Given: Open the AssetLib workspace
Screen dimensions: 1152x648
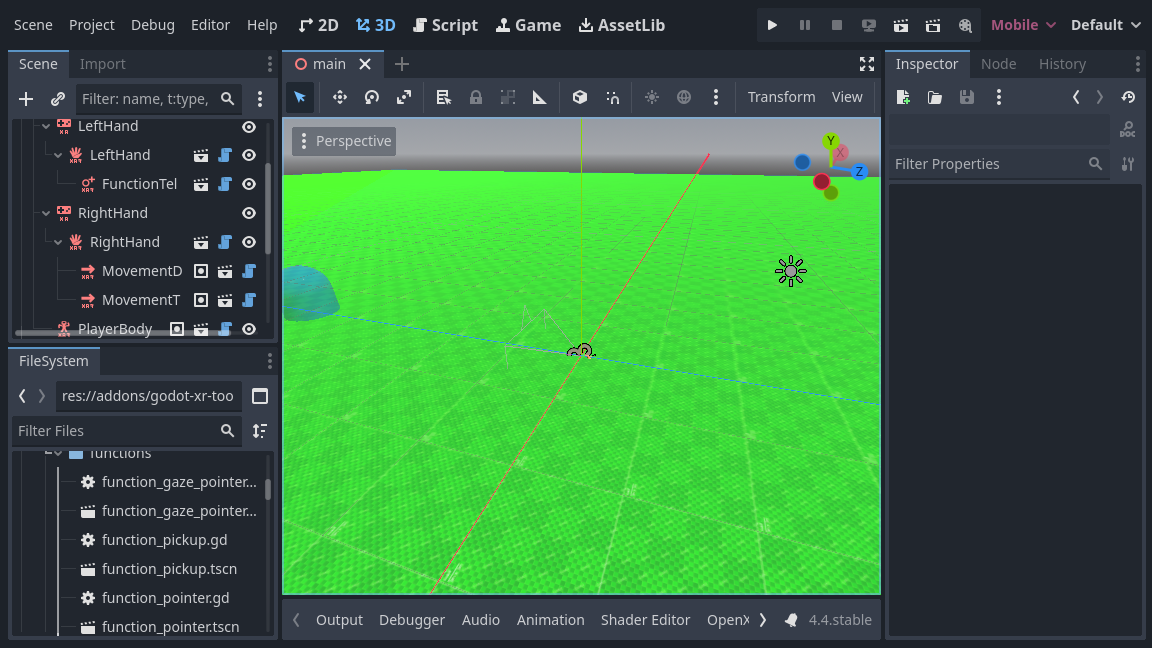Looking at the screenshot, I should pyautogui.click(x=621, y=25).
